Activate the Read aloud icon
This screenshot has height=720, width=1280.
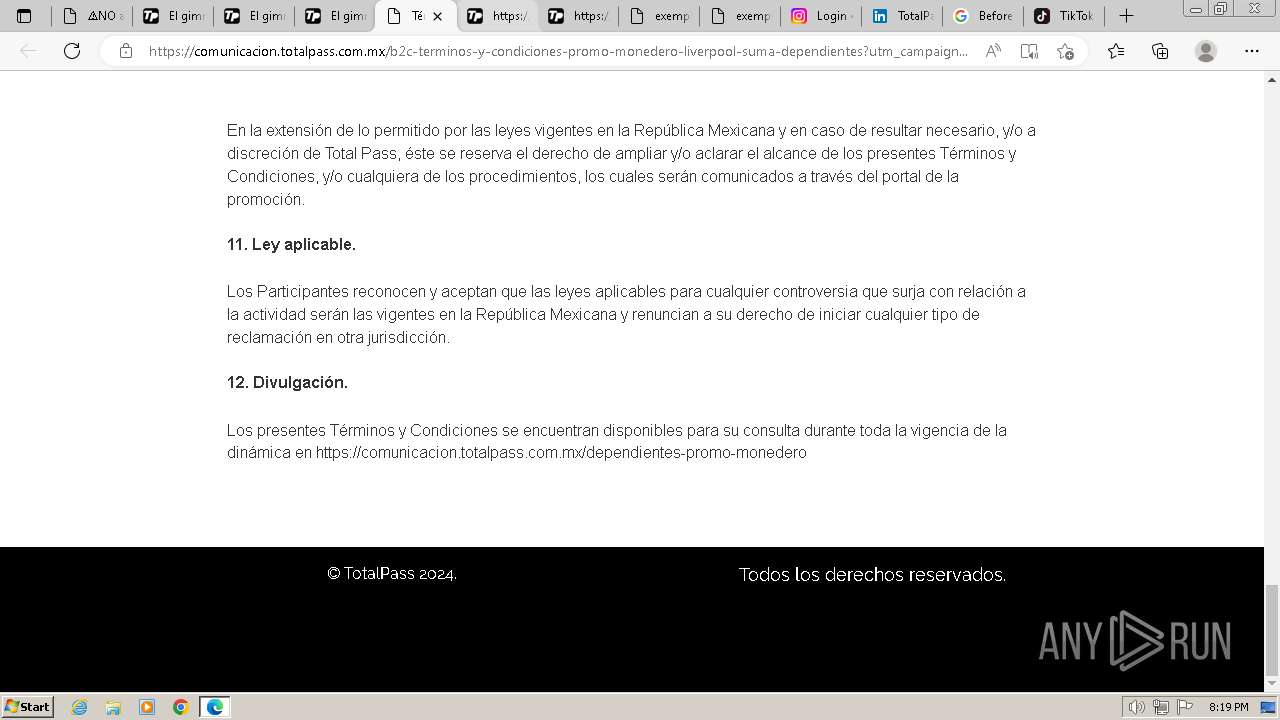point(993,51)
